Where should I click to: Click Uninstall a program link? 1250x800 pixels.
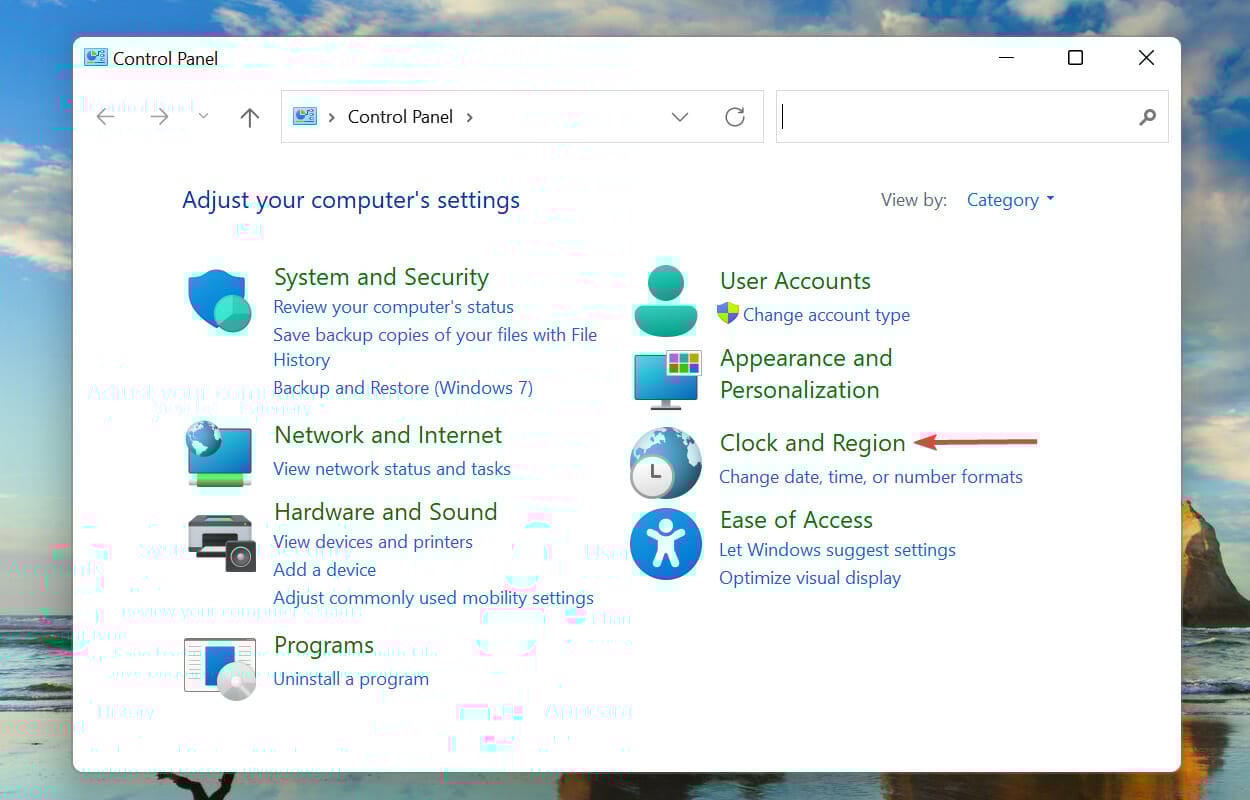pos(351,678)
